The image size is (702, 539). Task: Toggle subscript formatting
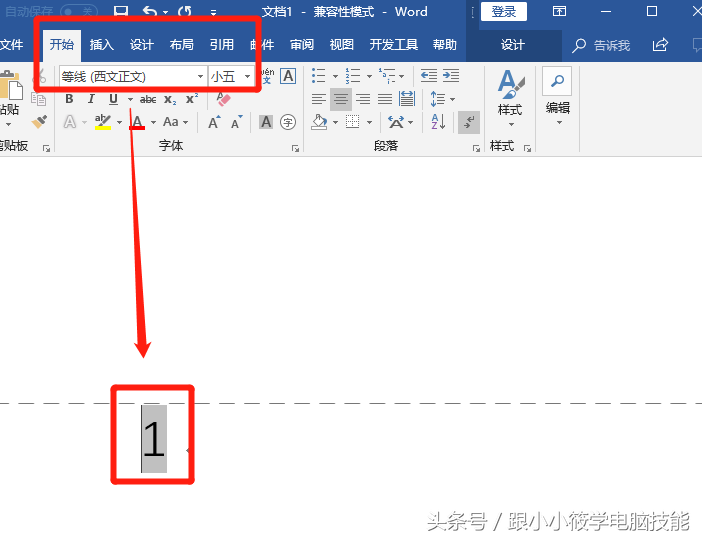170,99
